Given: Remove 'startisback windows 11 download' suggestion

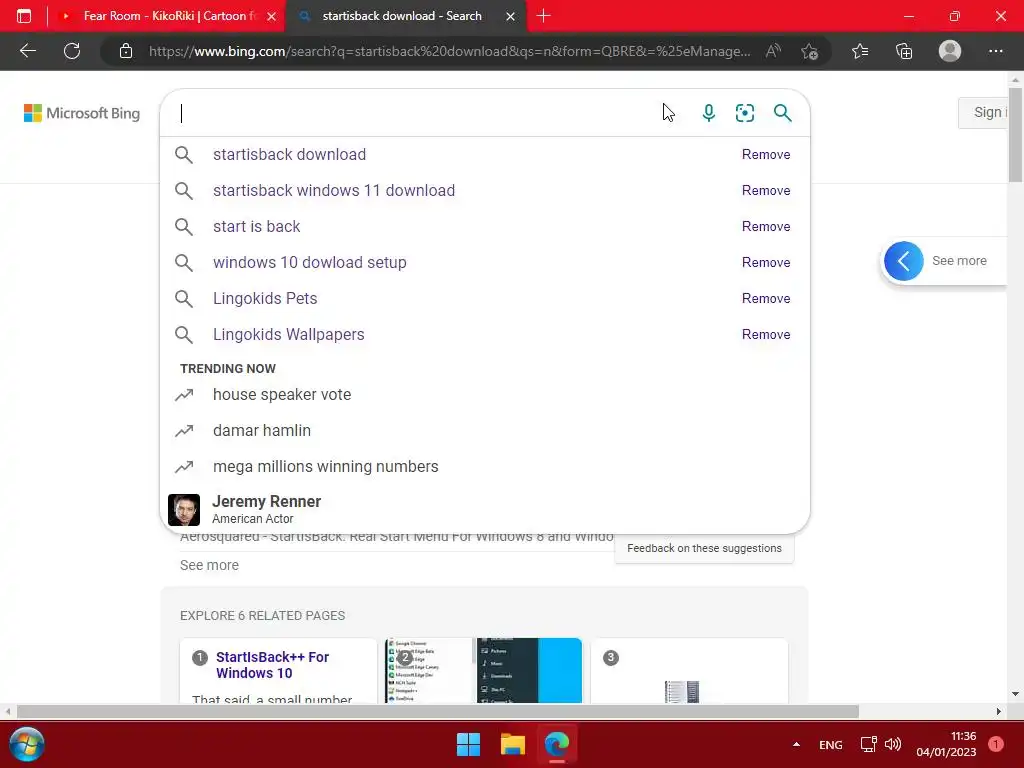Looking at the screenshot, I should [766, 191].
